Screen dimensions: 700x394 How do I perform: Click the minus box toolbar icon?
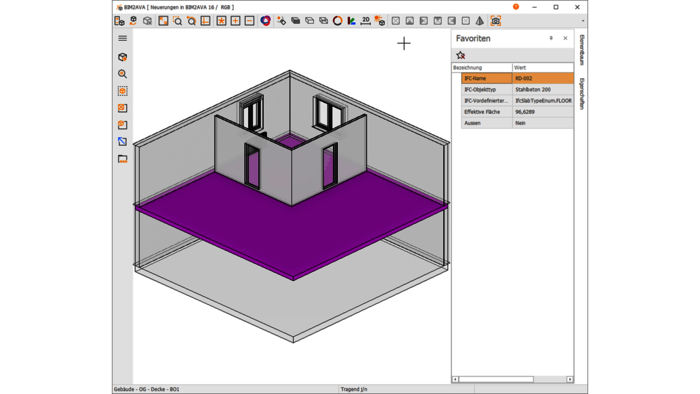click(x=250, y=21)
